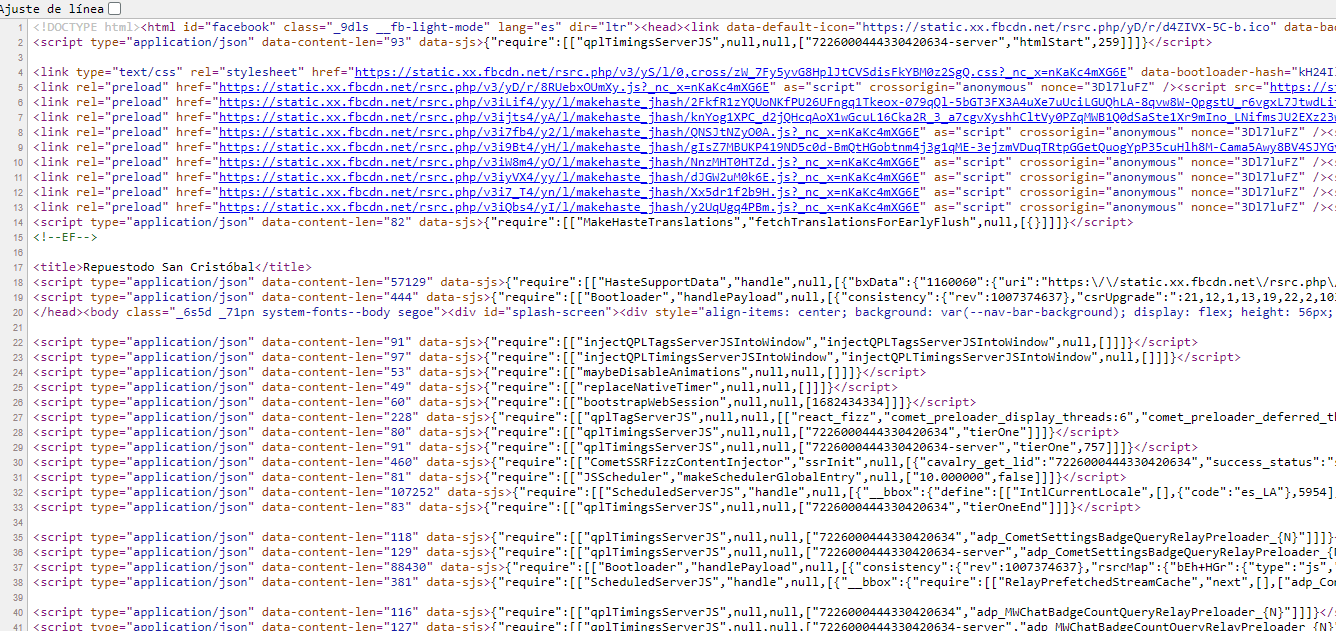Click the page title text "Repuestodo San Cristóbal"
The width and height of the screenshot is (1336, 631).
[169, 267]
